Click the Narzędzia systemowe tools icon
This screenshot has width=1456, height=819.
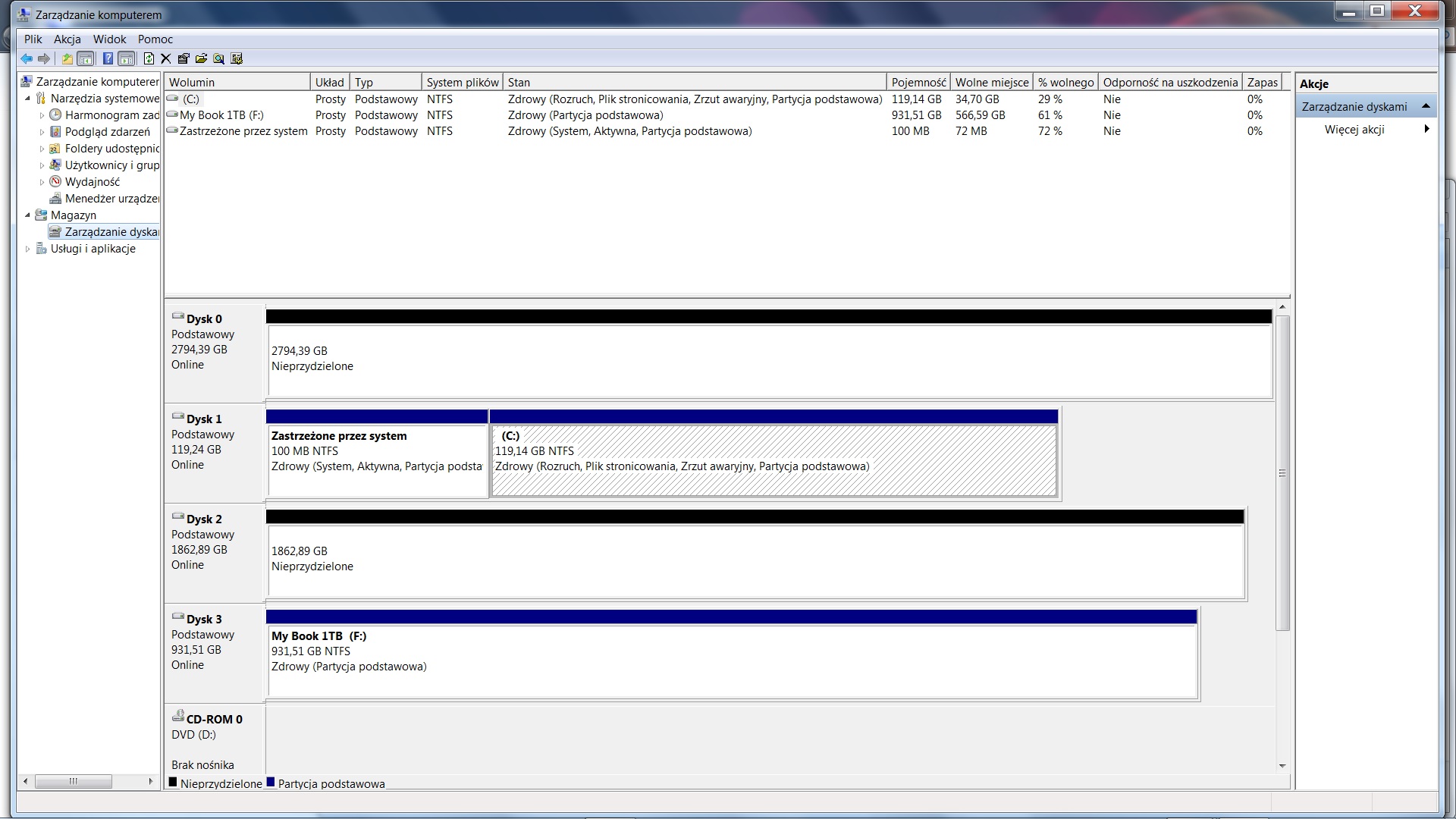[x=41, y=98]
